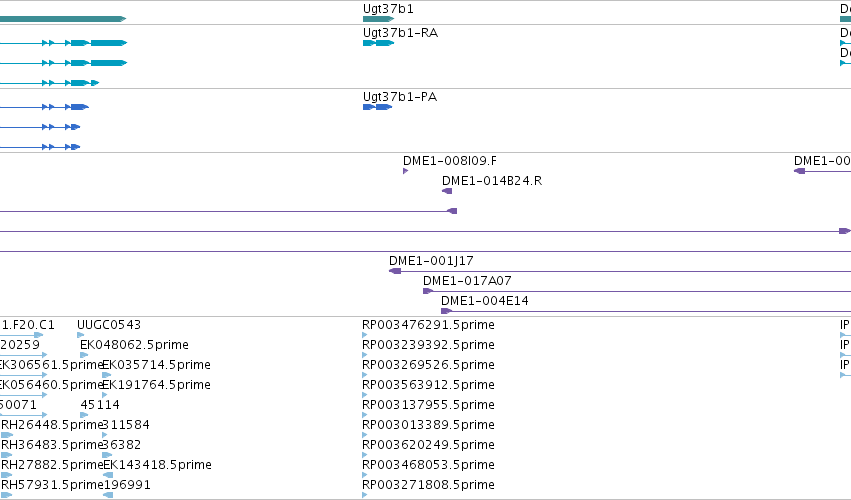Viewport: 851px width, 500px height.
Task: Click the Ugt37b1-RA transcript glyph
Action: pyautogui.click(x=378, y=43)
